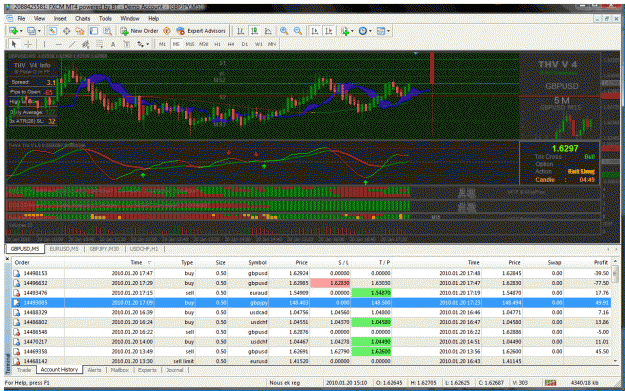Click order icon for 14493476
Image resolution: width=625 pixels, height=391 pixels.
pyautogui.click(x=17, y=293)
